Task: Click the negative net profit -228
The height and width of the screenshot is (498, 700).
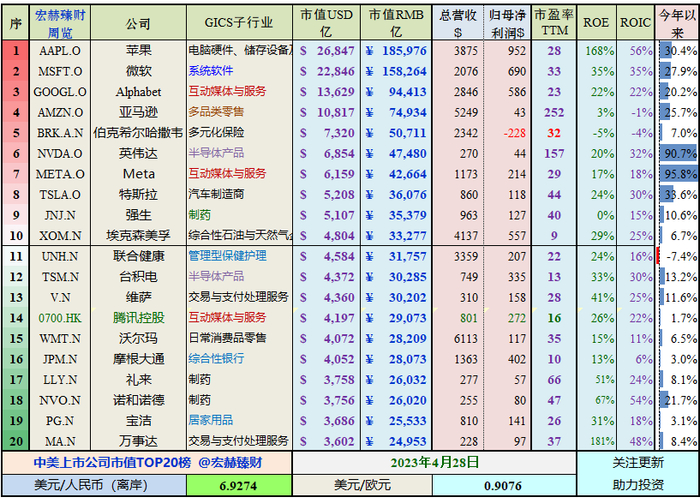Action: [x=513, y=133]
